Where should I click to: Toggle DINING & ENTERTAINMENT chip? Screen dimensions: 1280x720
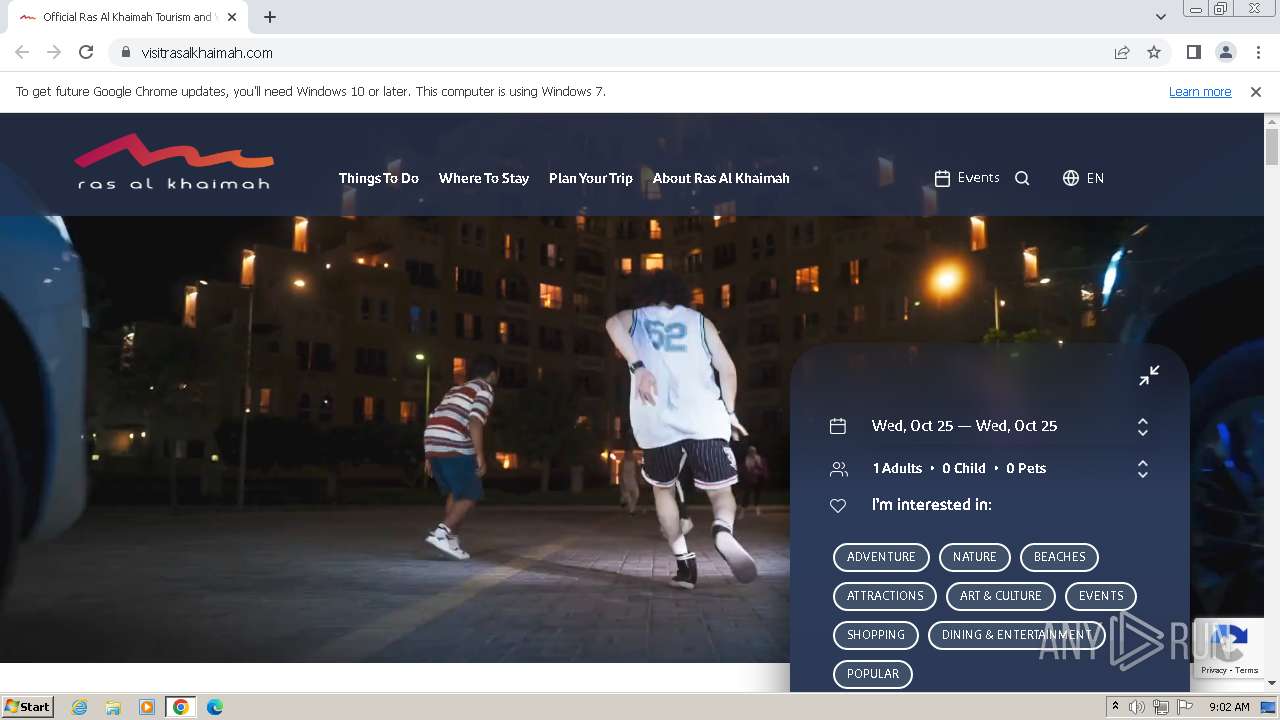[1017, 635]
